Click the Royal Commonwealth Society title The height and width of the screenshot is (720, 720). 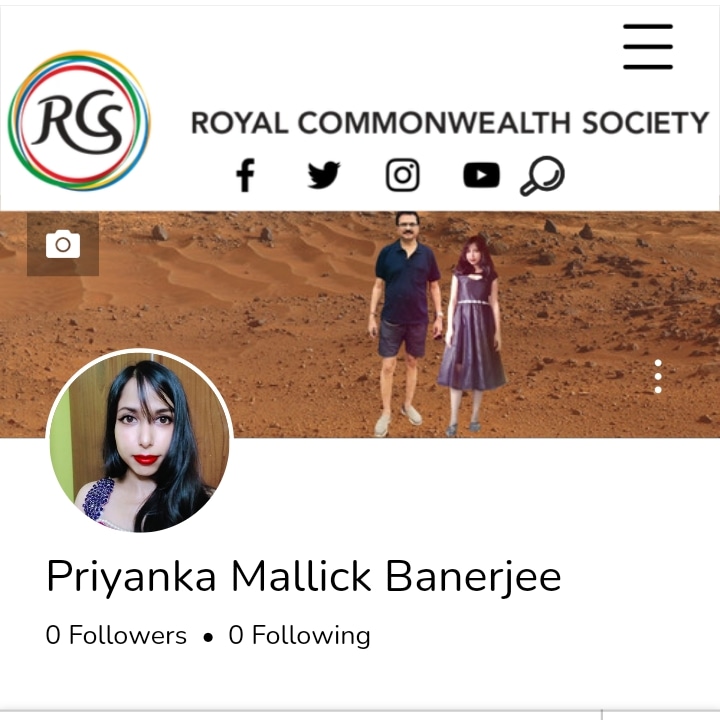(450, 123)
